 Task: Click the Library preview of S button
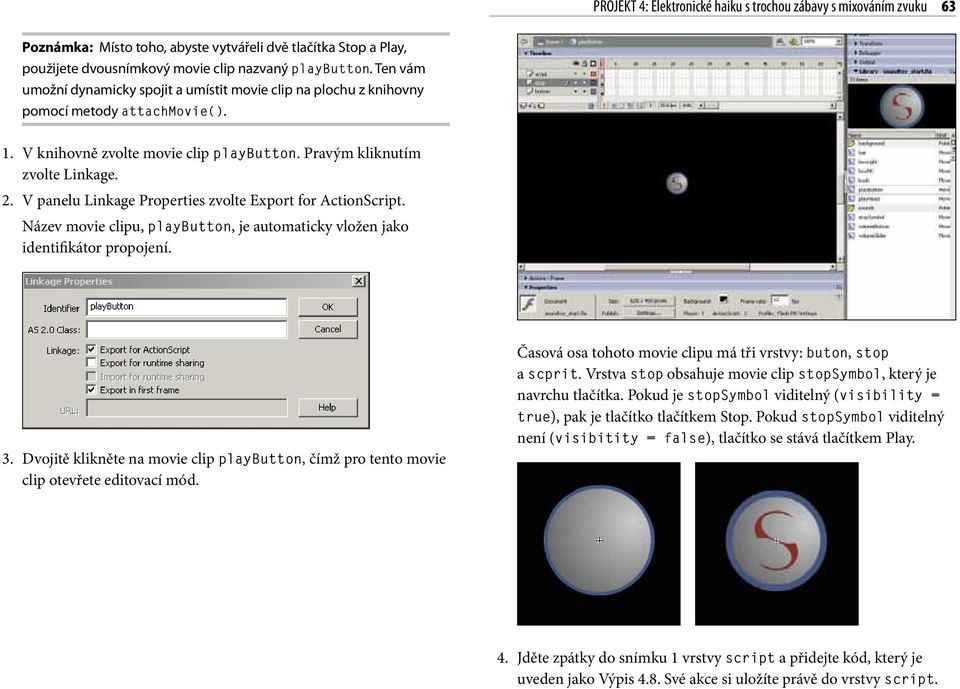point(902,106)
